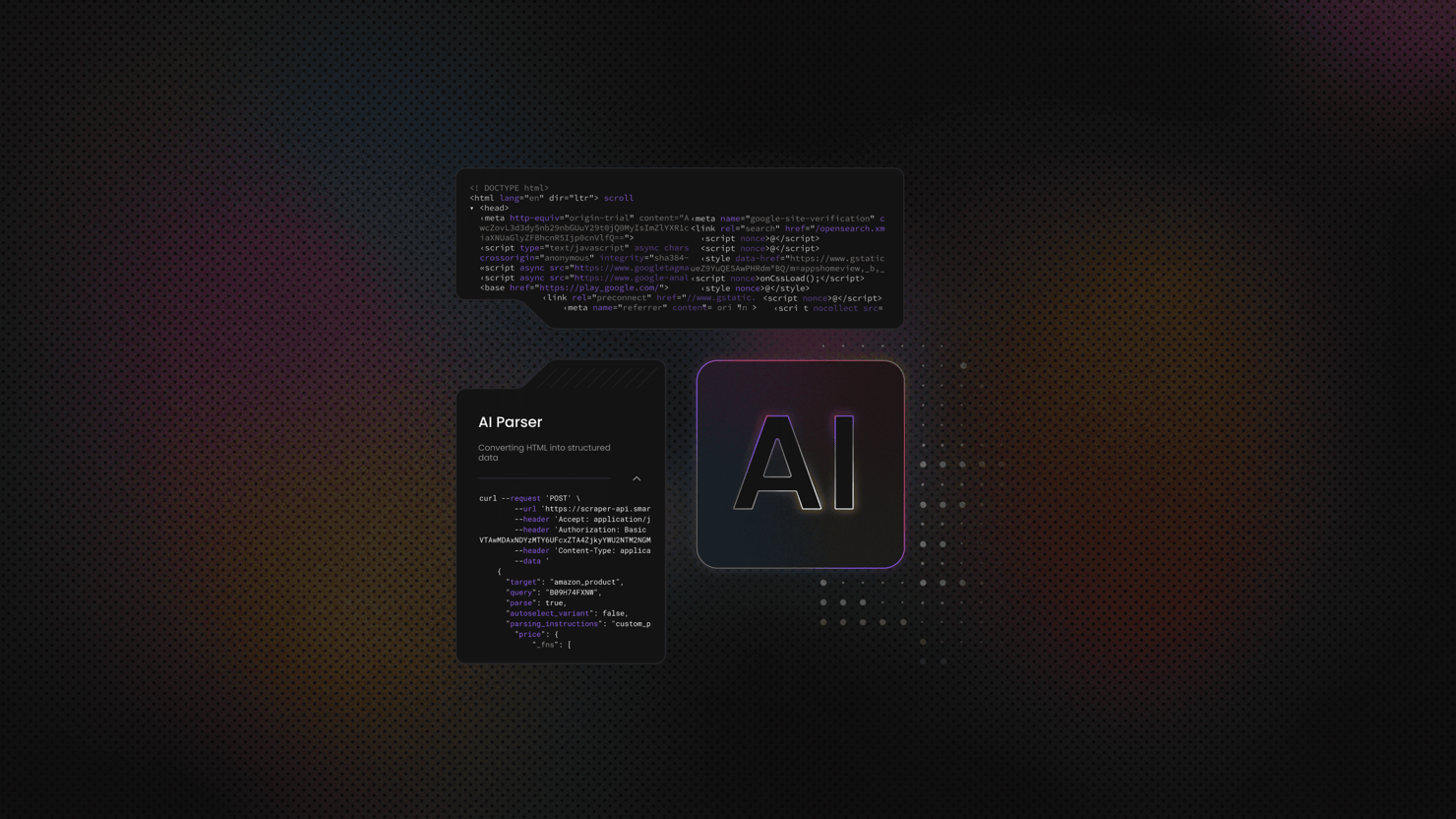Click the scraper-api URL in curl command
The height and width of the screenshot is (819, 1456).
tap(596, 509)
